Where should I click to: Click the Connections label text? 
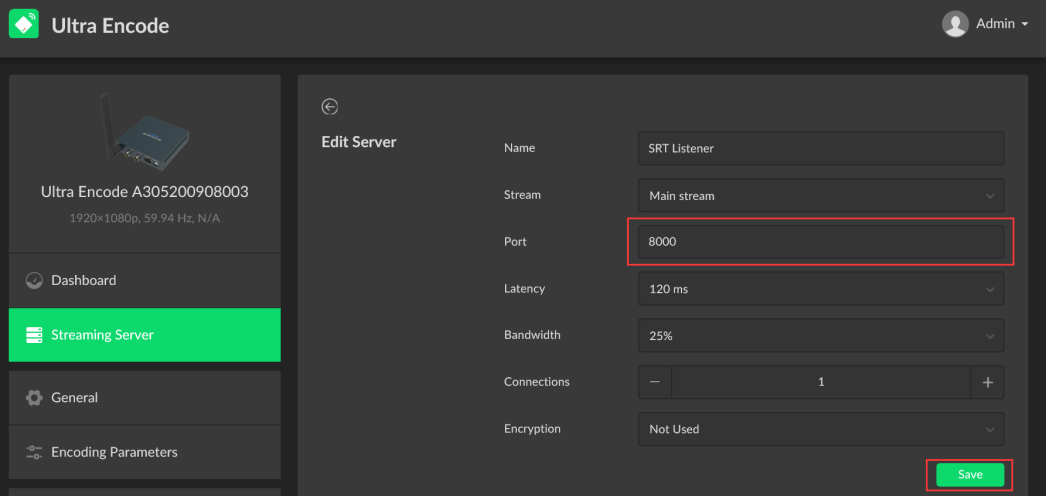(x=537, y=382)
